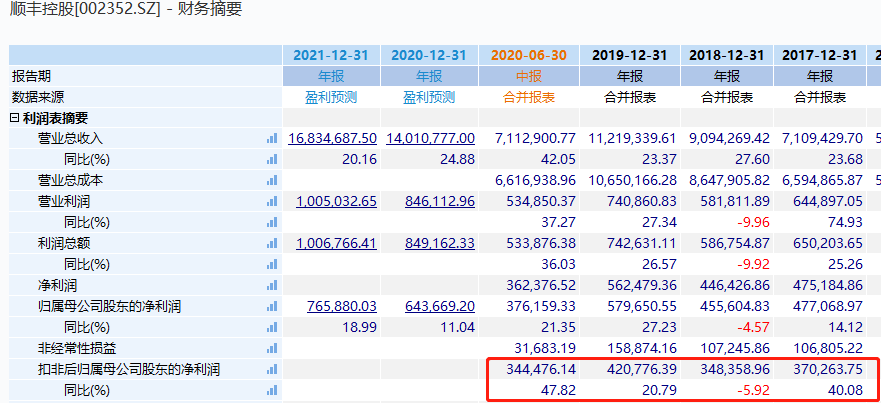Viewport: 881px width, 403px height.
Task: Click negative growth value -4.57
Action: click(x=753, y=327)
